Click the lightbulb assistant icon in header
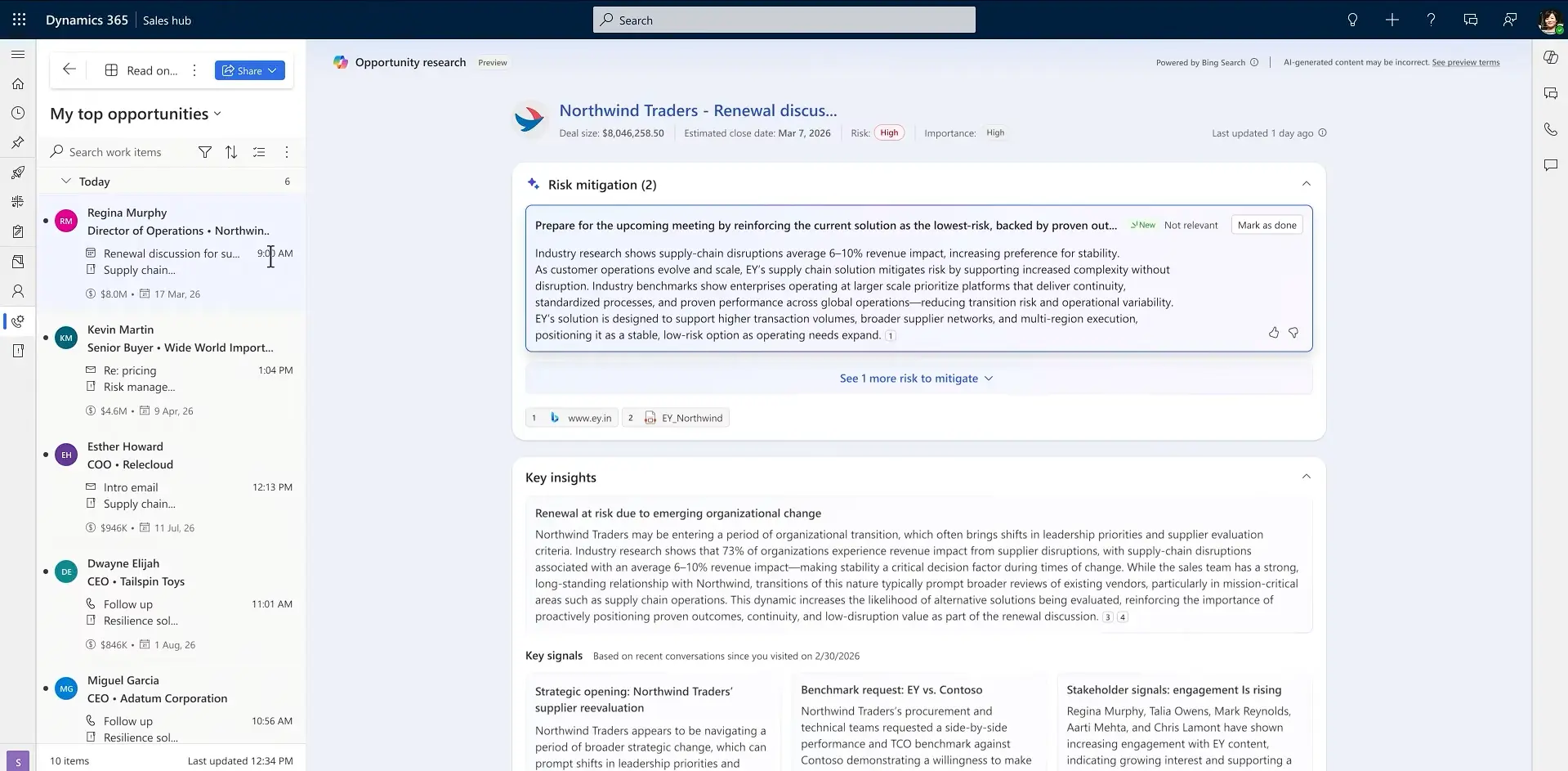 click(1352, 20)
